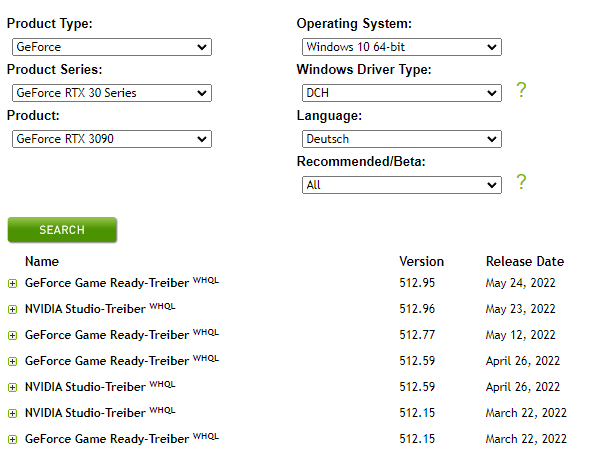Click the Version column header

click(x=421, y=261)
